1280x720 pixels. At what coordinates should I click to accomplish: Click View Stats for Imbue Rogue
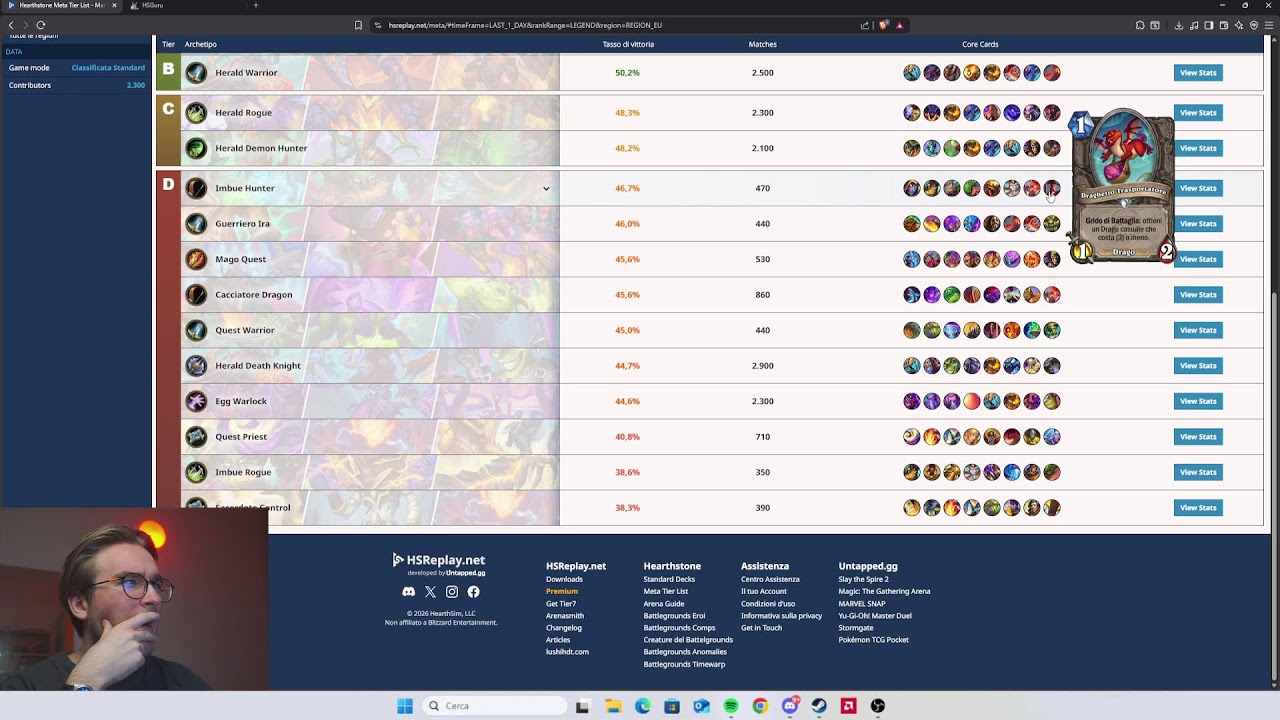(x=1198, y=472)
